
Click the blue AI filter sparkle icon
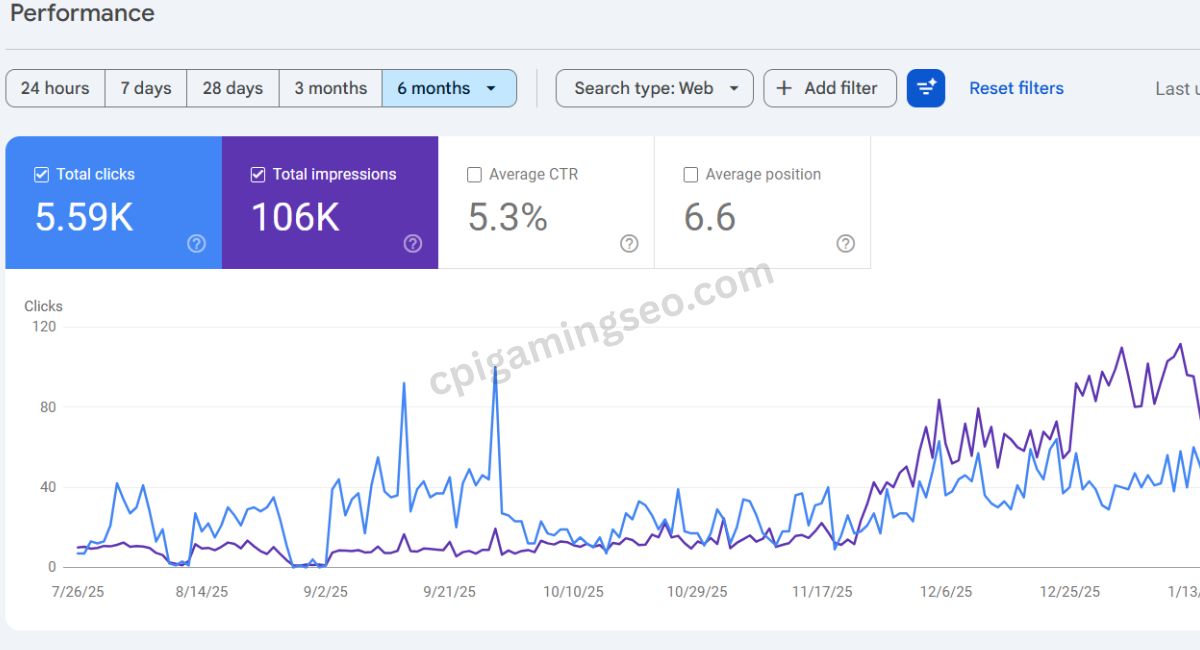925,88
